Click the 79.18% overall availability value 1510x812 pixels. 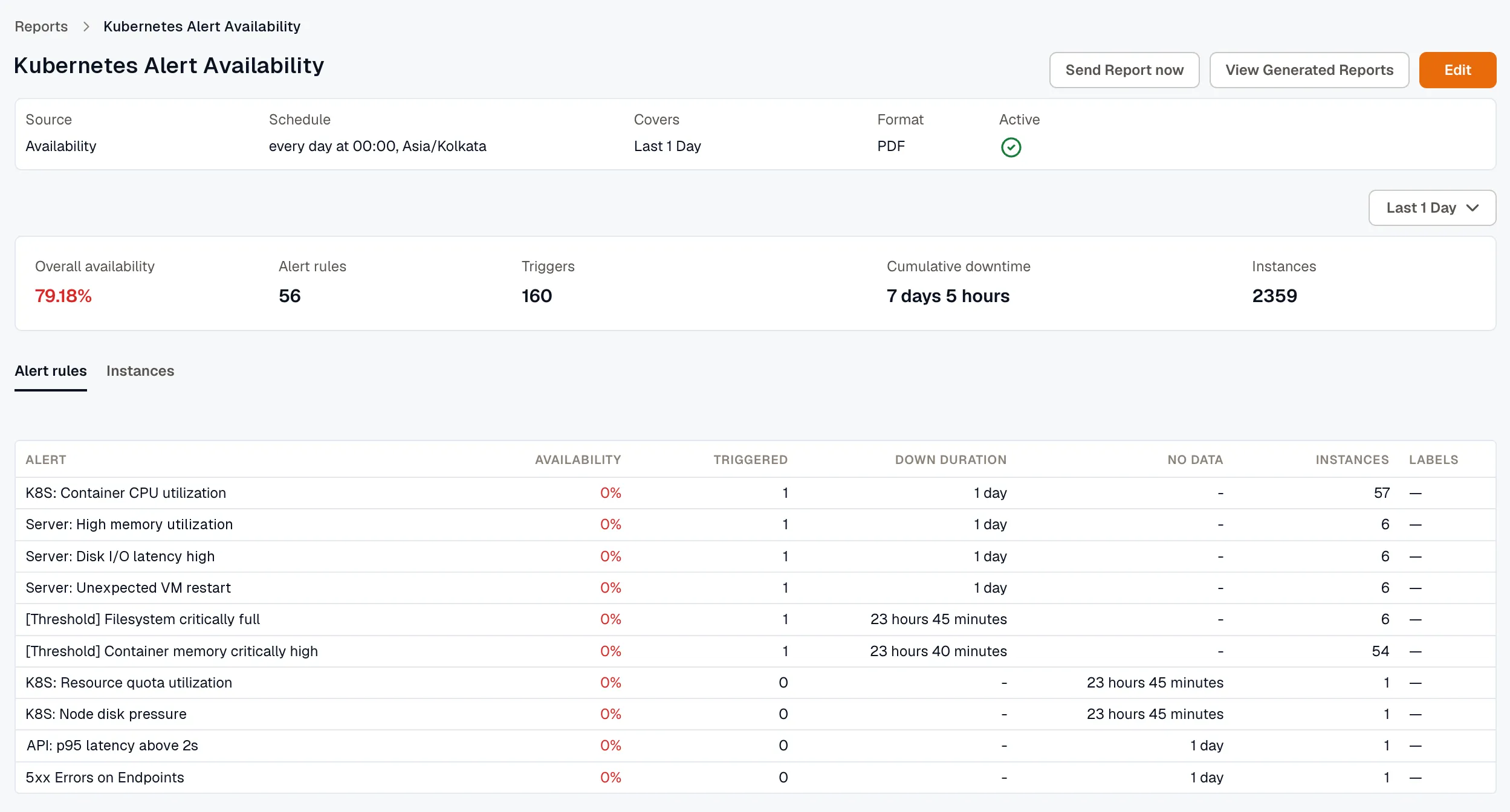pyautogui.click(x=63, y=296)
